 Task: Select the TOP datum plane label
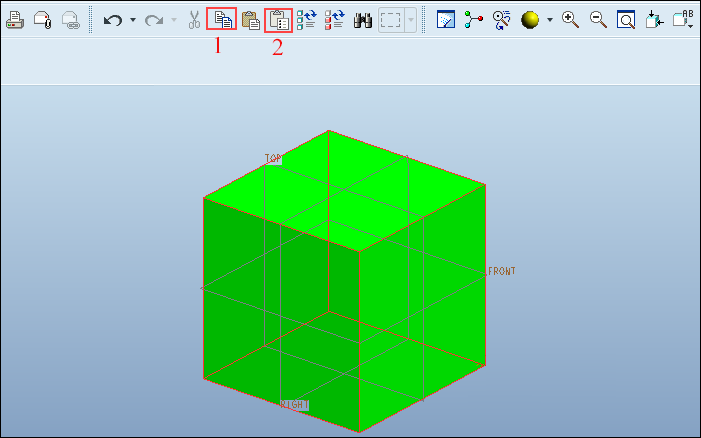273,159
